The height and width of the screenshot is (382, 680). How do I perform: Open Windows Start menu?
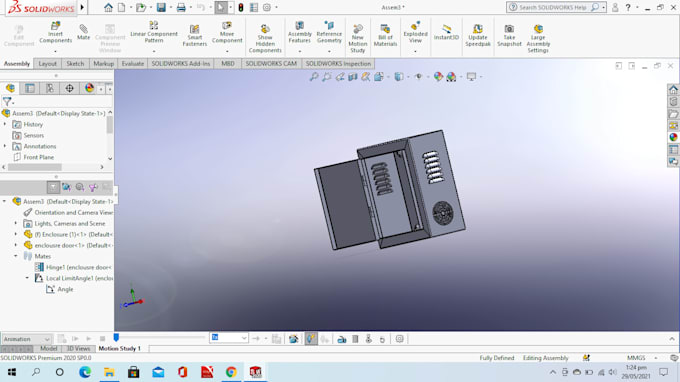point(12,372)
